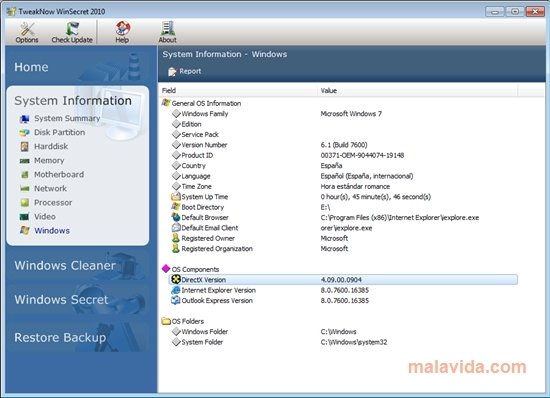Screen dimensions: 550x398
Task: Open the Restore Backup section
Action: tap(60, 337)
